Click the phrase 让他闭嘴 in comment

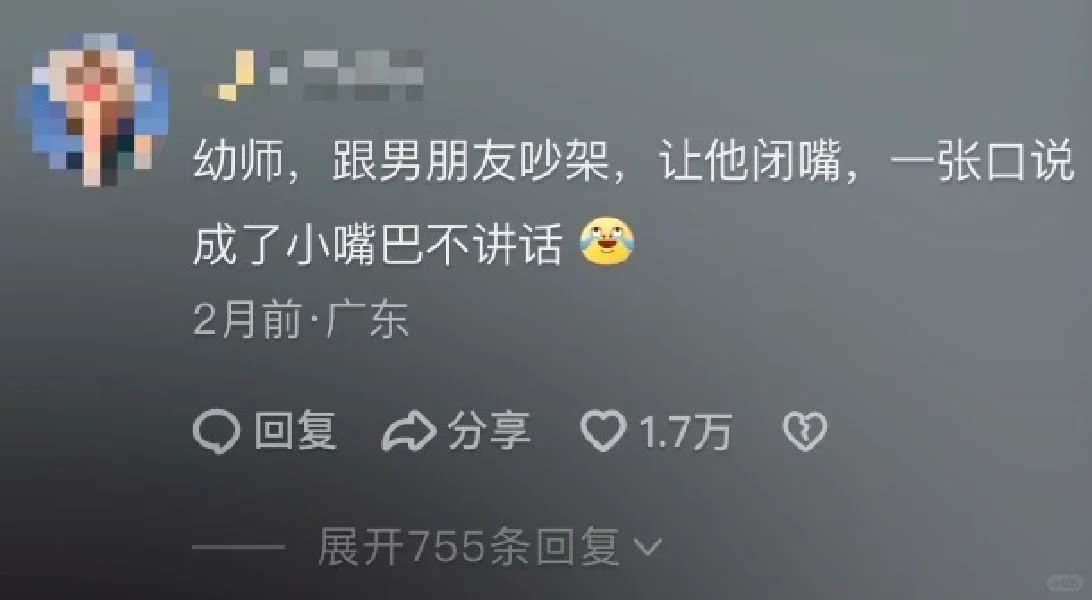click(x=749, y=161)
